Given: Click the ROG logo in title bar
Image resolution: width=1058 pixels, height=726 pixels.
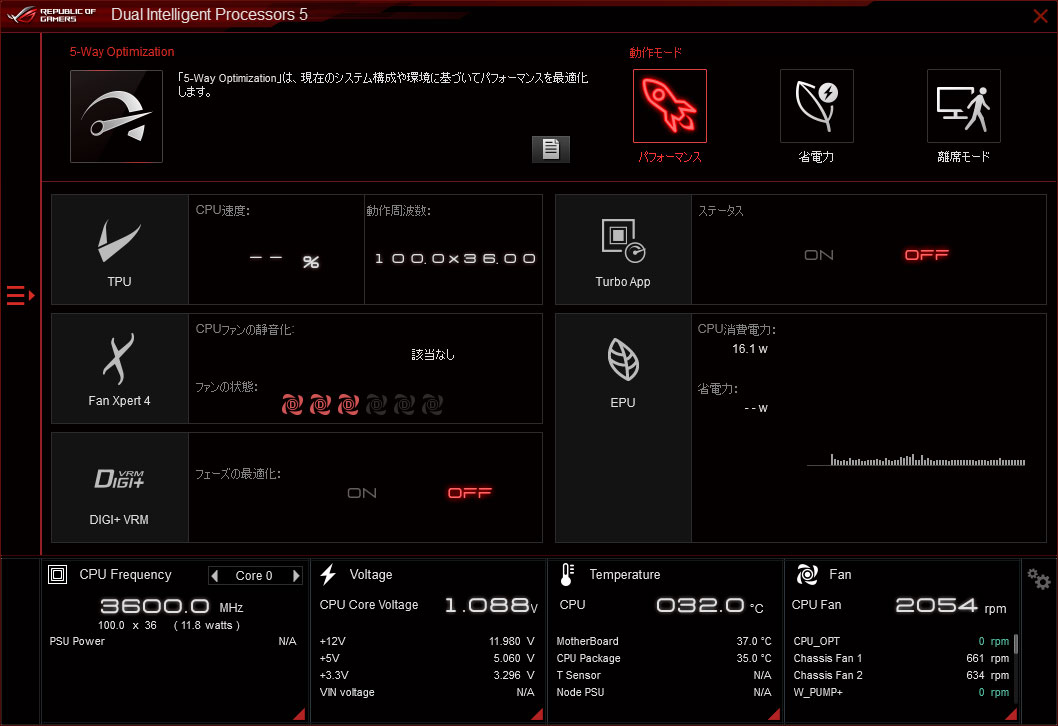Looking at the screenshot, I should [52, 15].
